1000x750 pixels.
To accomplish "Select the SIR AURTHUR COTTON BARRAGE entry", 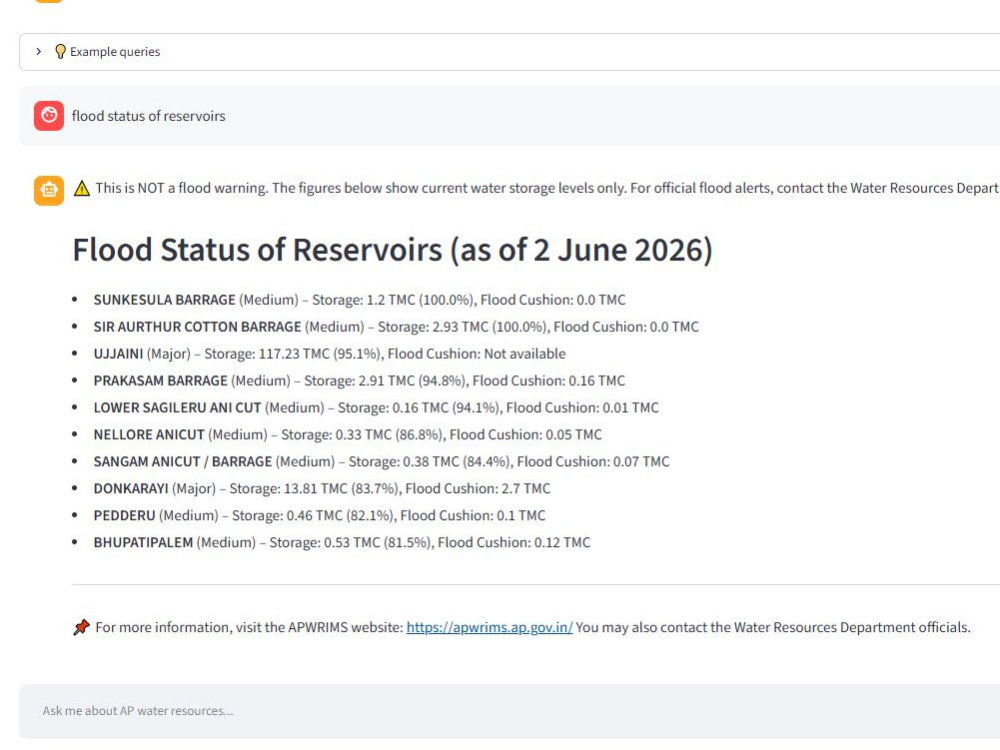I will click(396, 327).
